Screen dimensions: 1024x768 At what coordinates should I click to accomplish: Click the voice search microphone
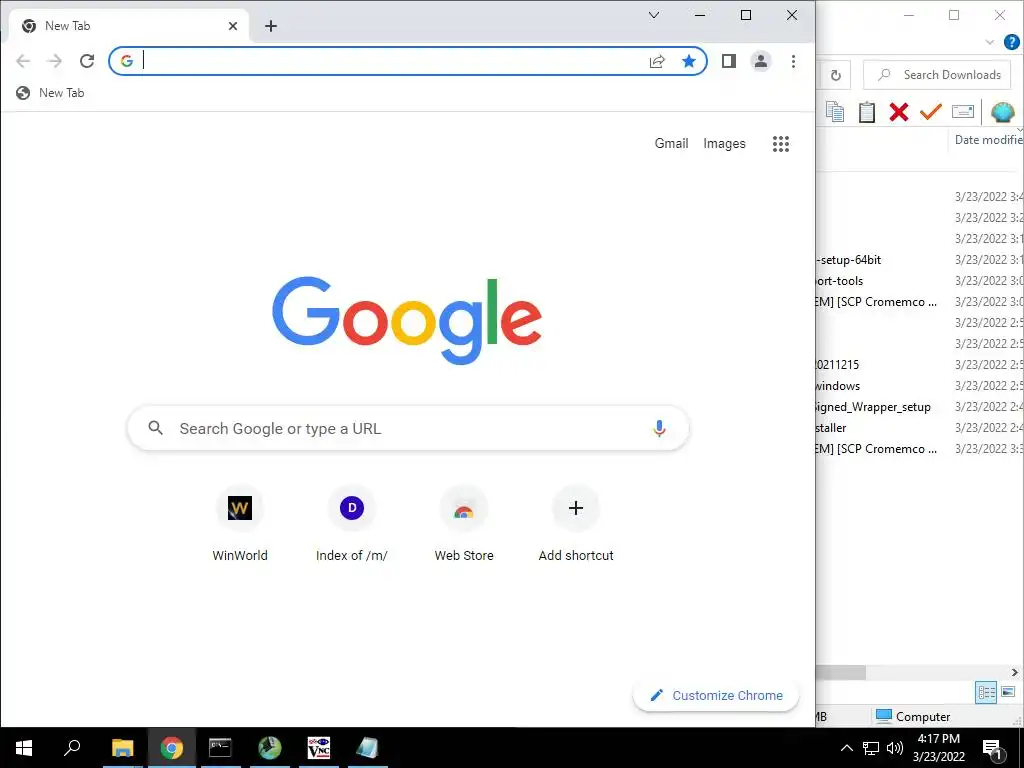click(659, 428)
